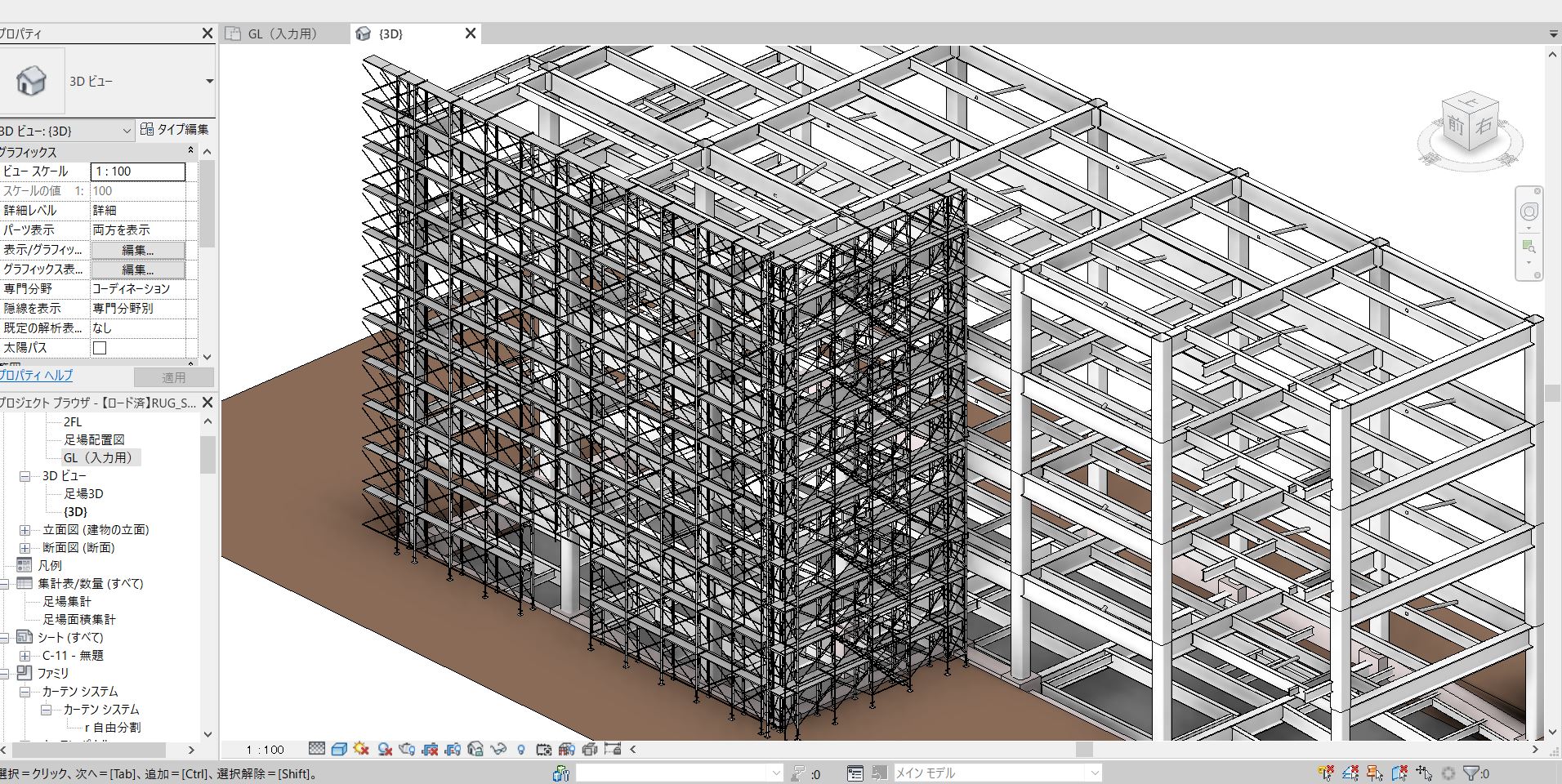Click the Sun Path off icon
This screenshot has height=784, width=1562.
[362, 749]
